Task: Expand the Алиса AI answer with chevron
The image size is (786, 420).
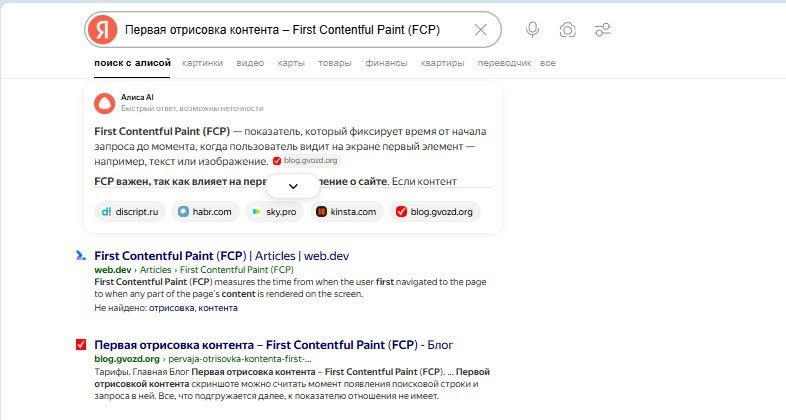Action: click(293, 186)
